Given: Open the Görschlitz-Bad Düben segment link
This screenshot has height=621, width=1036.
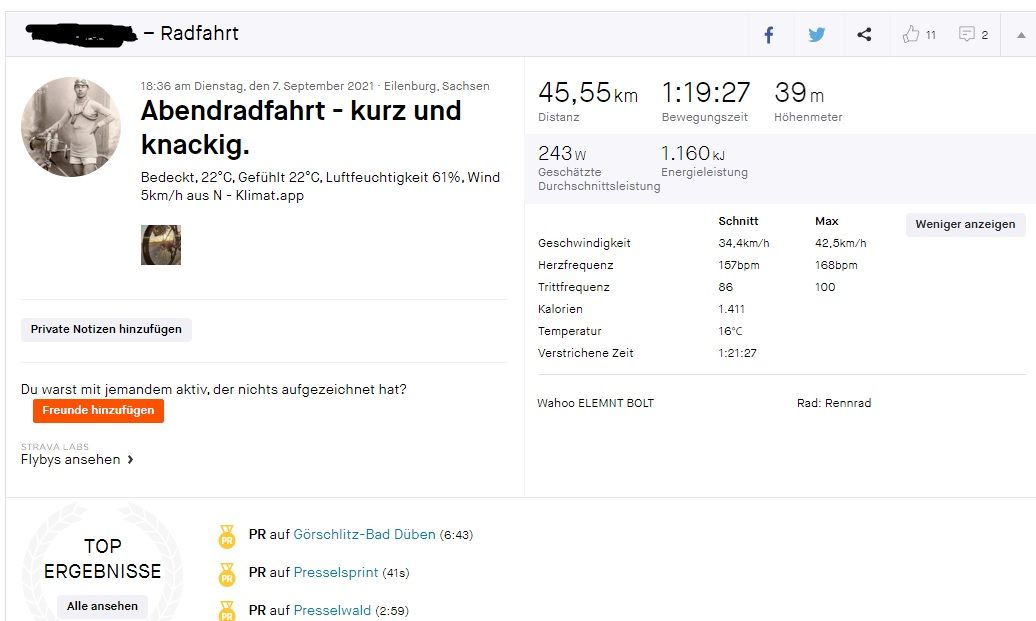Looking at the screenshot, I should pos(364,535).
